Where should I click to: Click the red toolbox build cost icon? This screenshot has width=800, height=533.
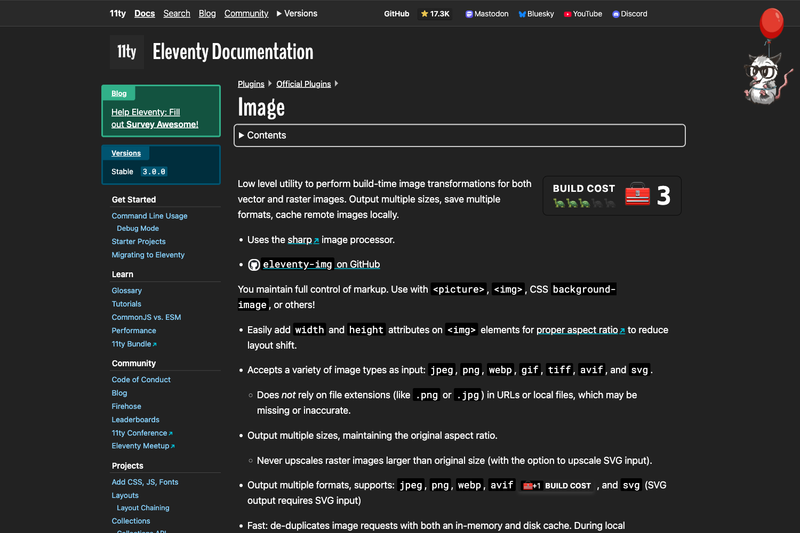pos(637,194)
